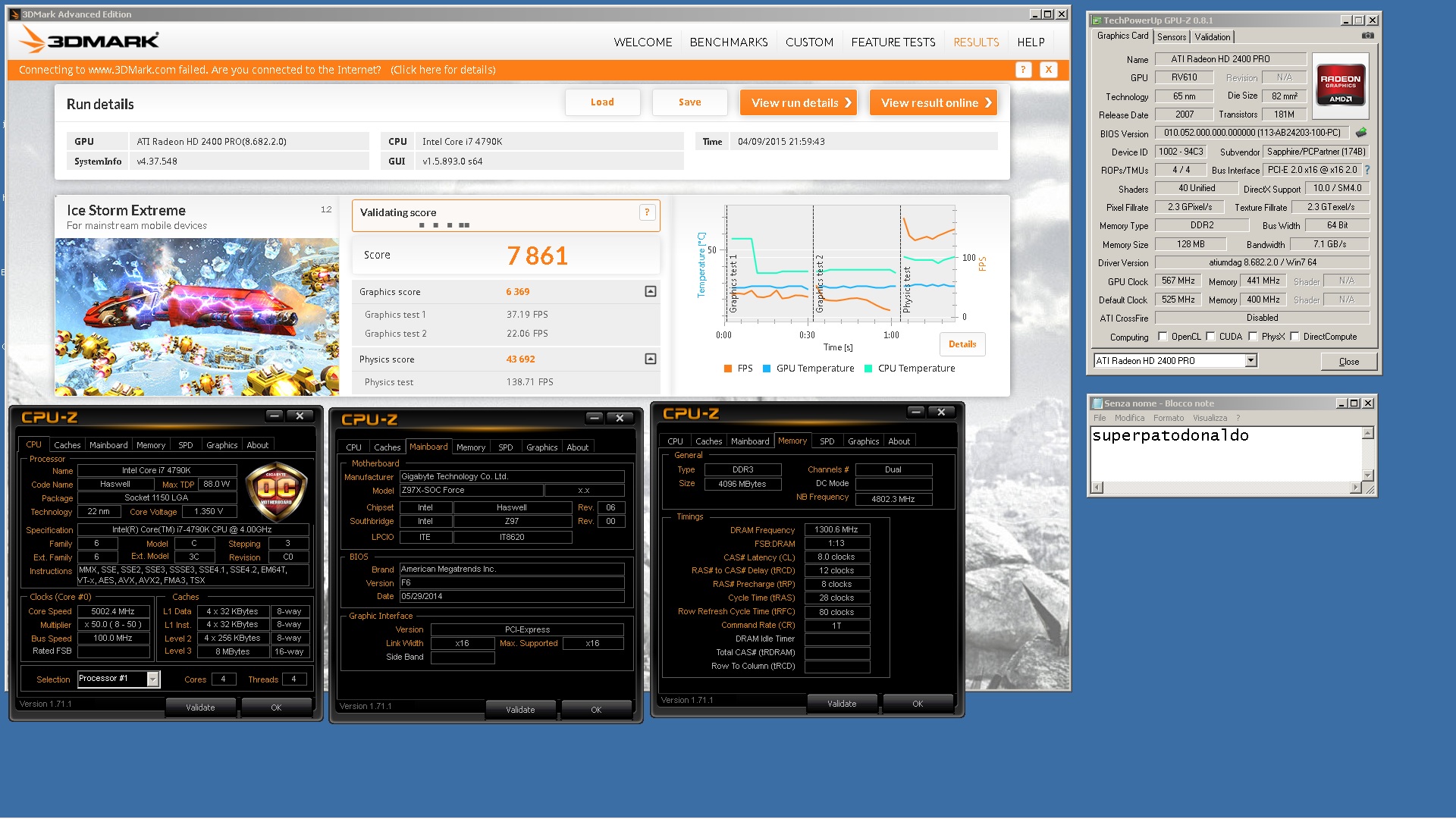Viewport: 1456px width, 819px height.
Task: Enable the CUDA checkbox in GPU-Z
Action: pos(1210,337)
